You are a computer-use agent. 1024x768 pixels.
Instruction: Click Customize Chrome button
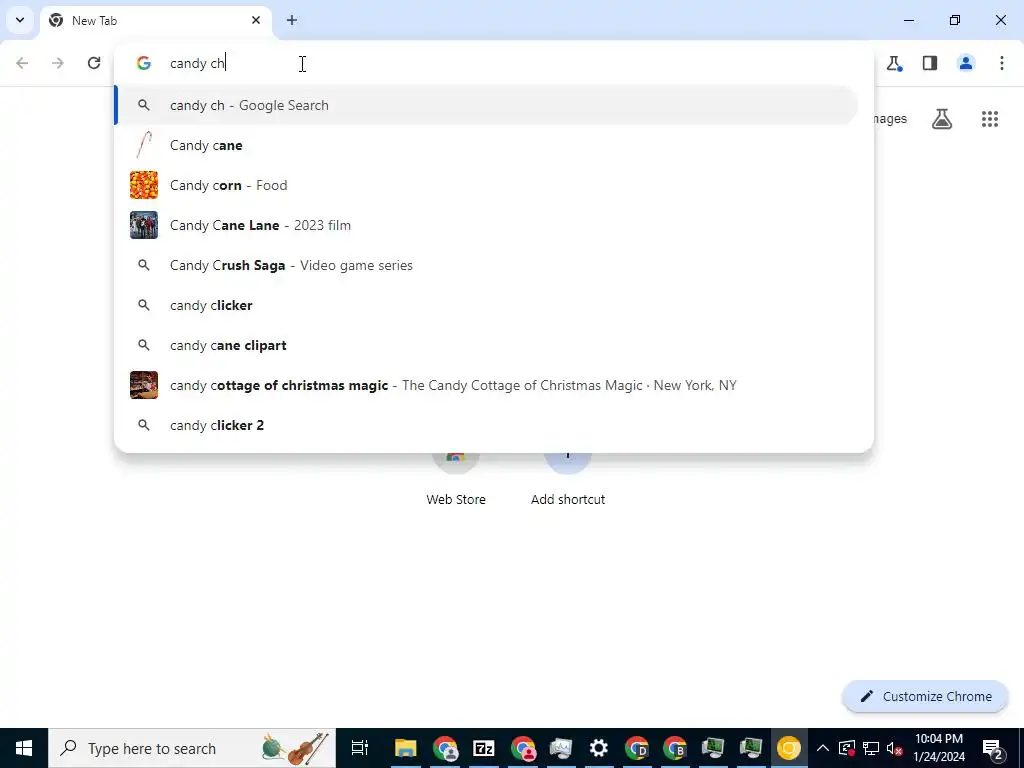click(925, 696)
